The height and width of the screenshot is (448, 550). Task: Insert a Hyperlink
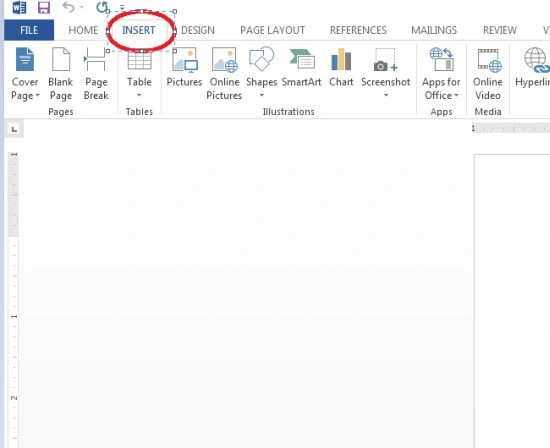pos(532,68)
